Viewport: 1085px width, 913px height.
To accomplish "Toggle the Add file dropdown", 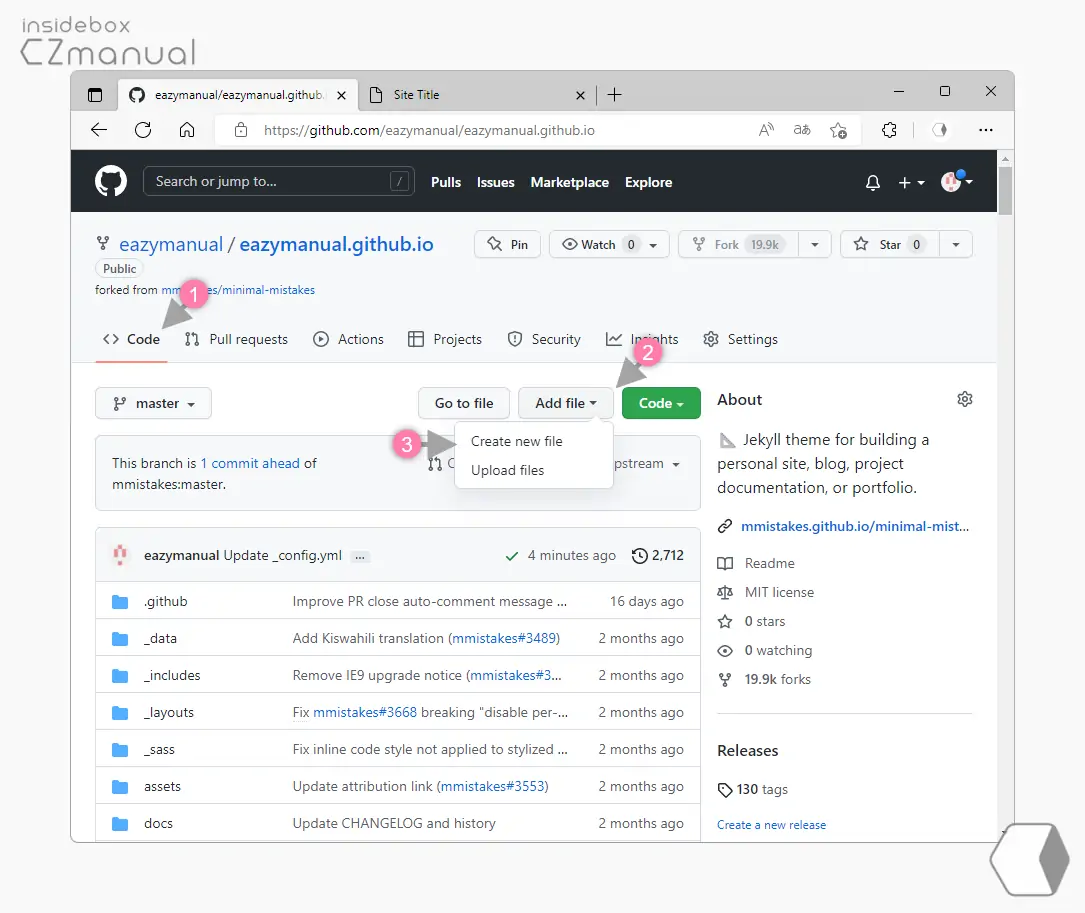I will click(565, 403).
